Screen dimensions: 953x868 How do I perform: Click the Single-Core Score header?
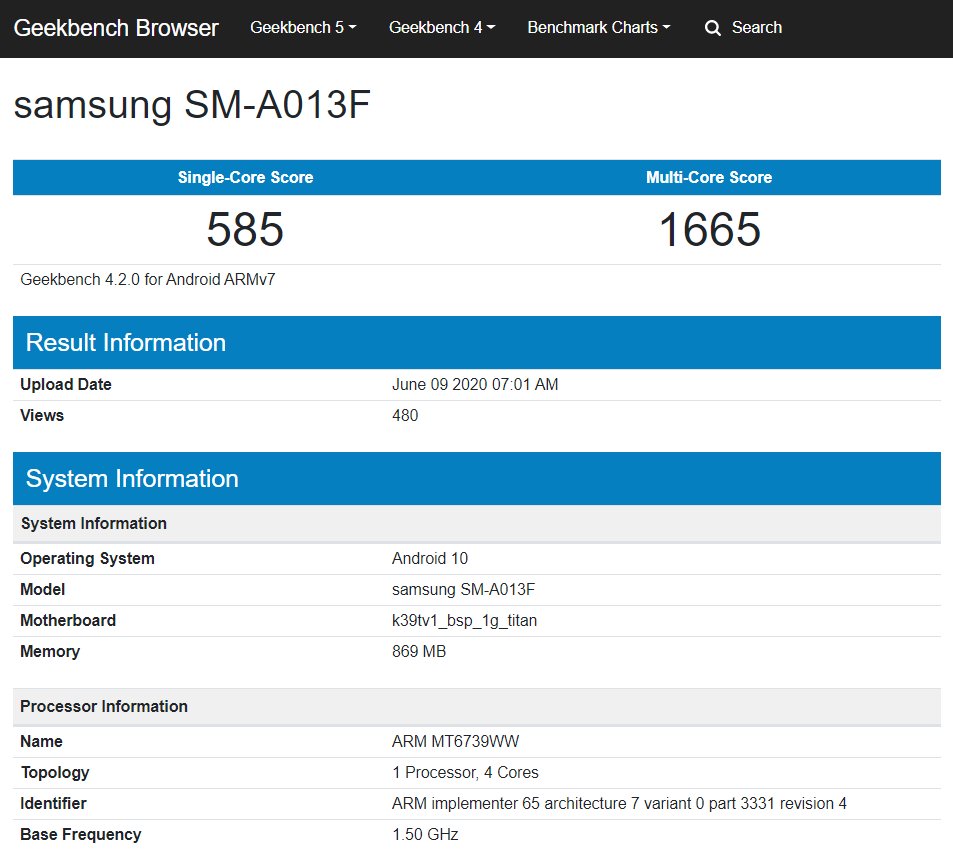(x=245, y=177)
